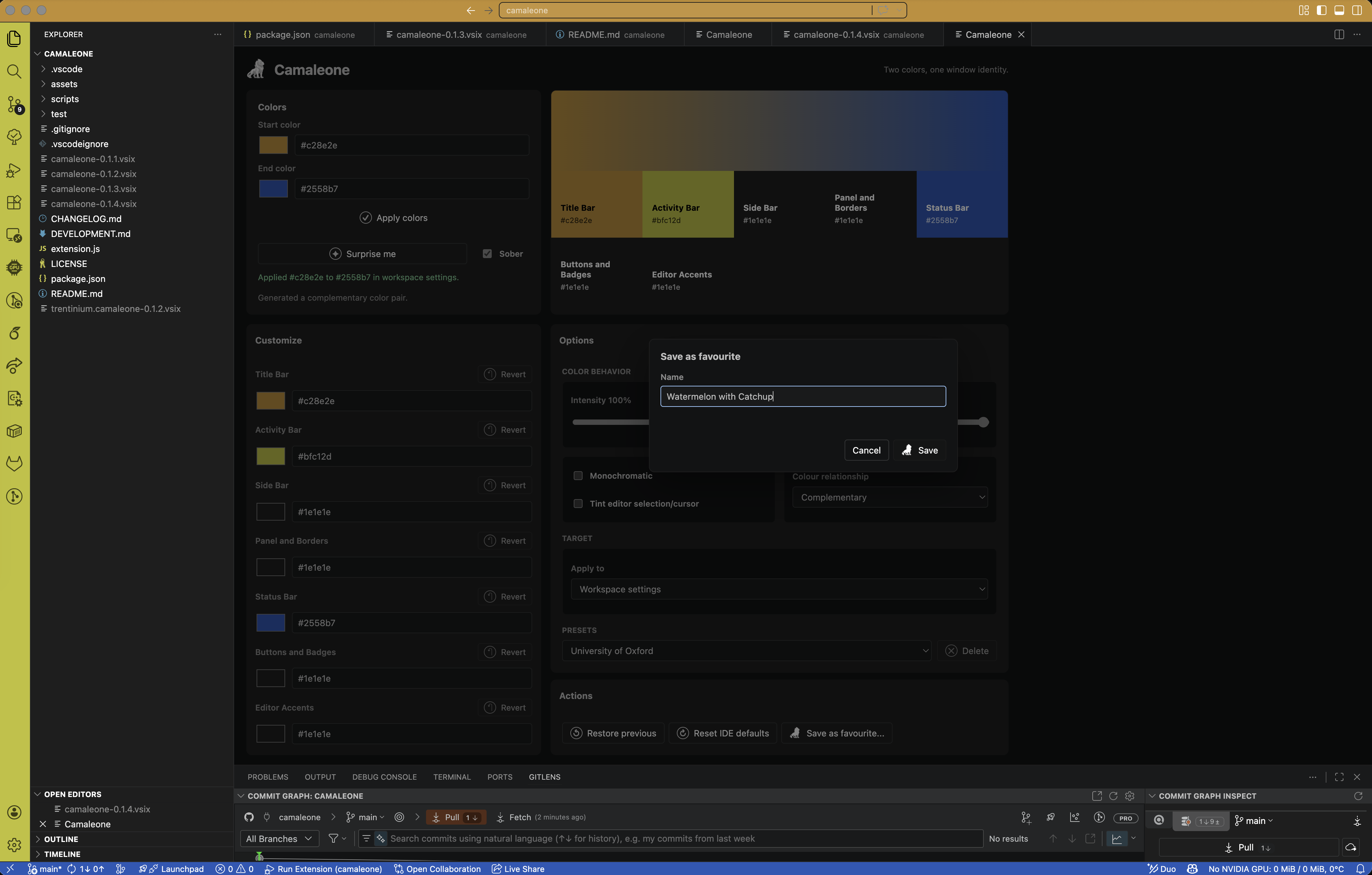Refresh Commit Graph Inspect view

pyautogui.click(x=1358, y=796)
